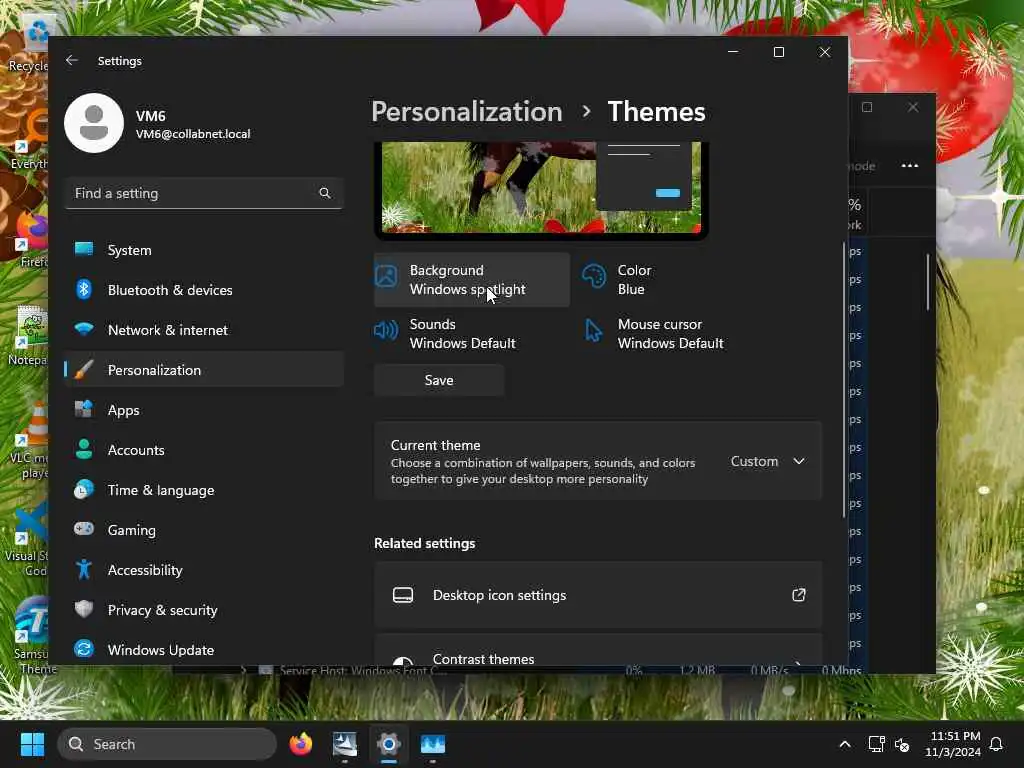Click the Time & language clock icon
The image size is (1024, 768).
(x=84, y=489)
